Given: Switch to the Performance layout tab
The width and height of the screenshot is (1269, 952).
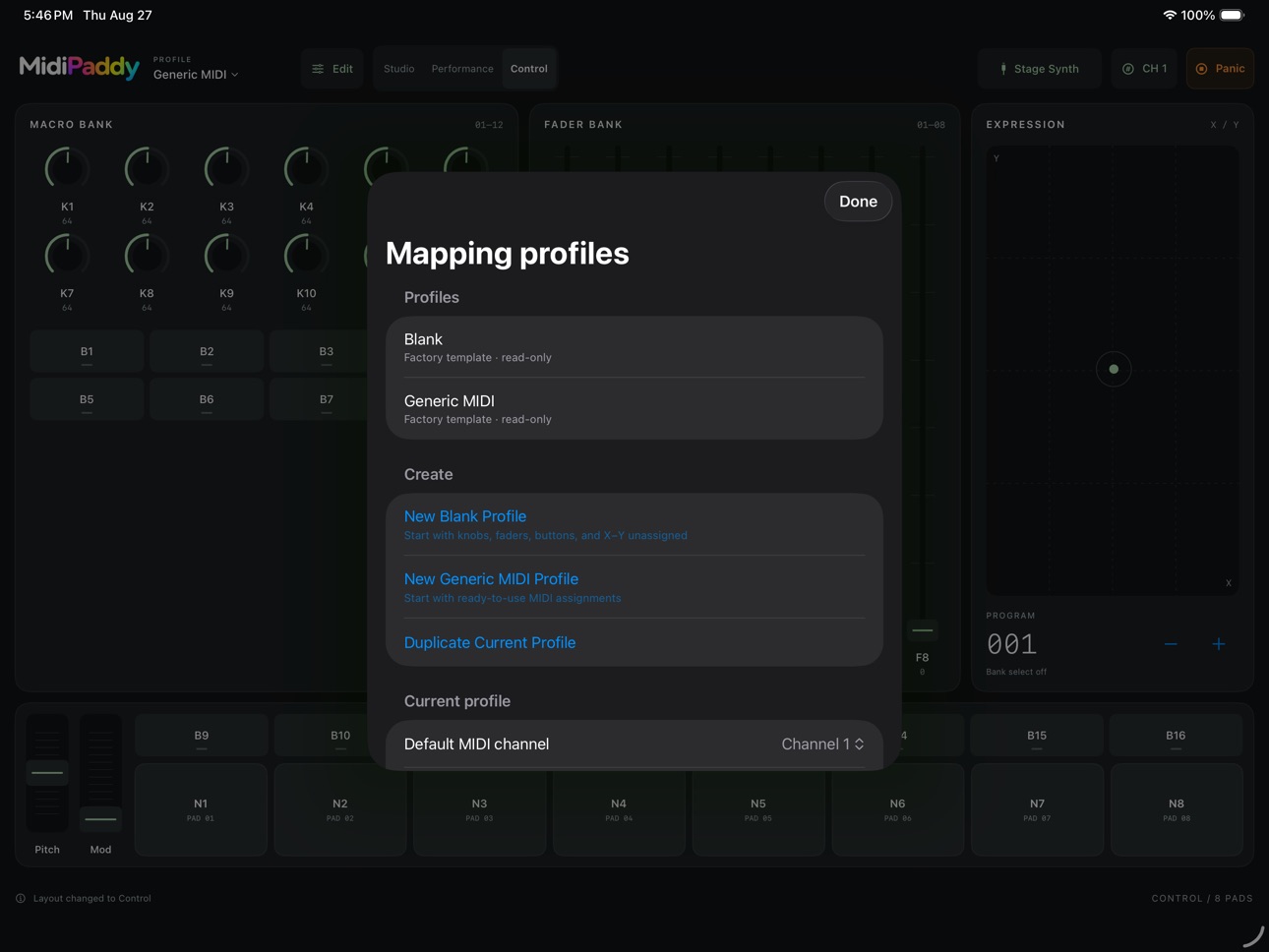Looking at the screenshot, I should 462,69.
